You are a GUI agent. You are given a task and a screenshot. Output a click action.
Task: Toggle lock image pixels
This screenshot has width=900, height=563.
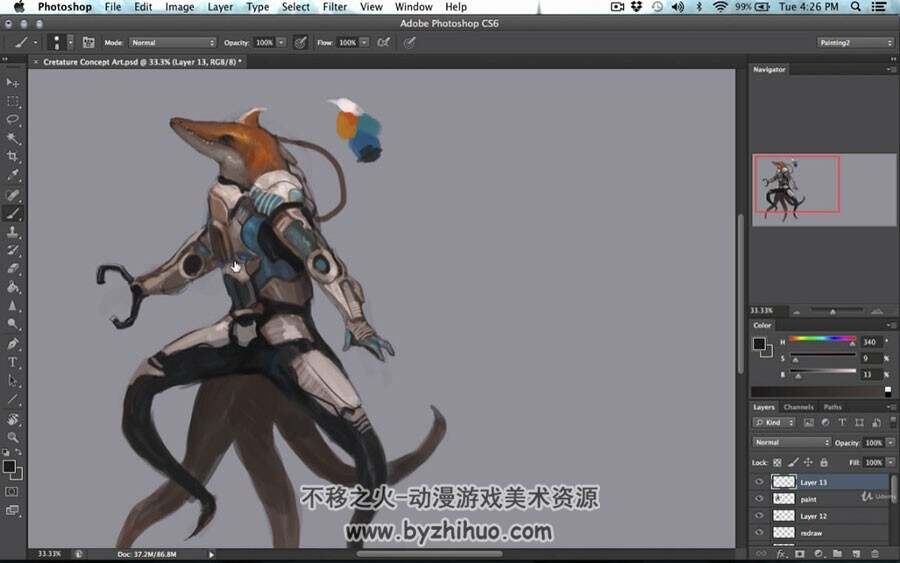[793, 463]
